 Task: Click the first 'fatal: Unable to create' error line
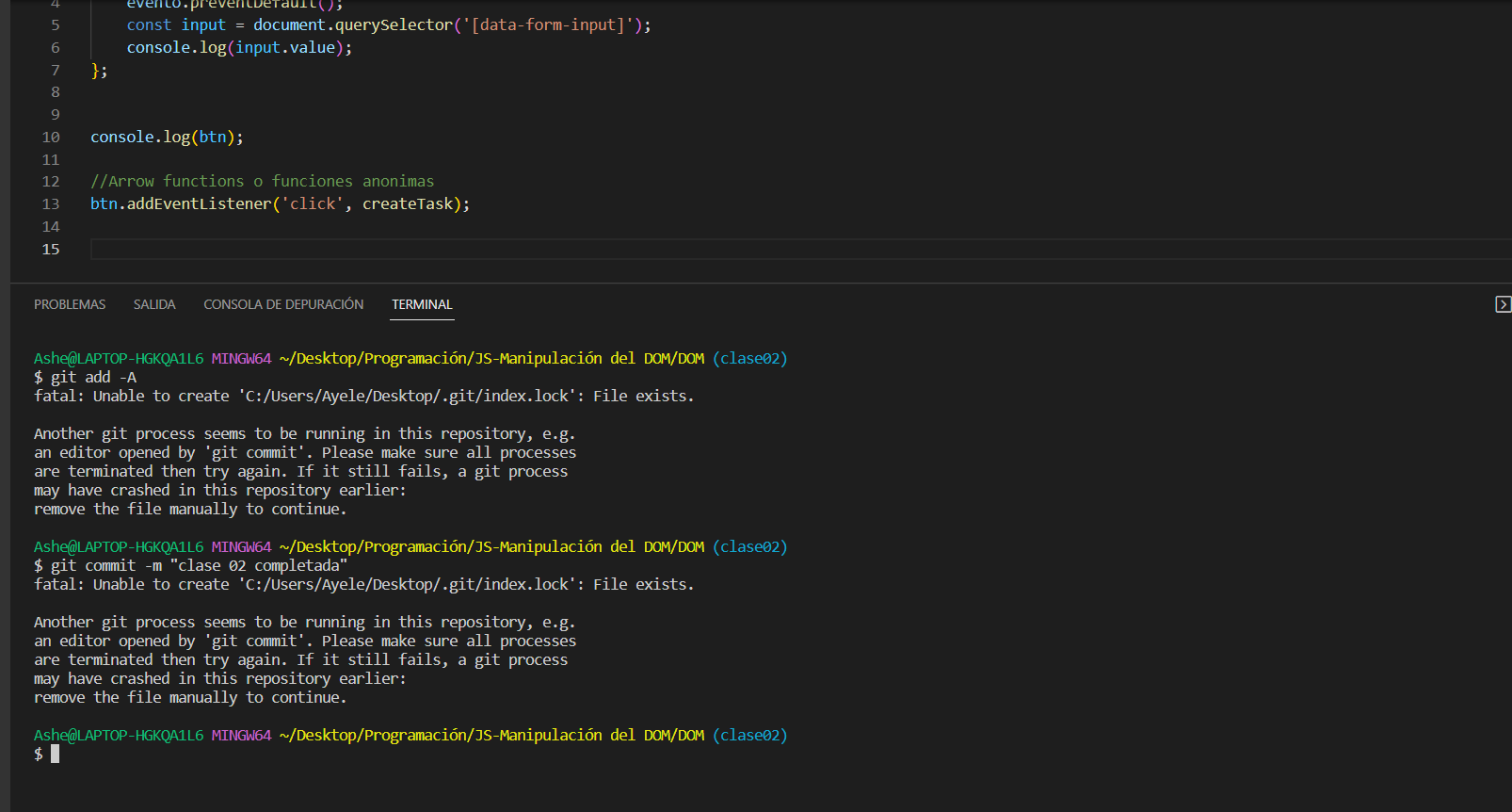click(363, 396)
